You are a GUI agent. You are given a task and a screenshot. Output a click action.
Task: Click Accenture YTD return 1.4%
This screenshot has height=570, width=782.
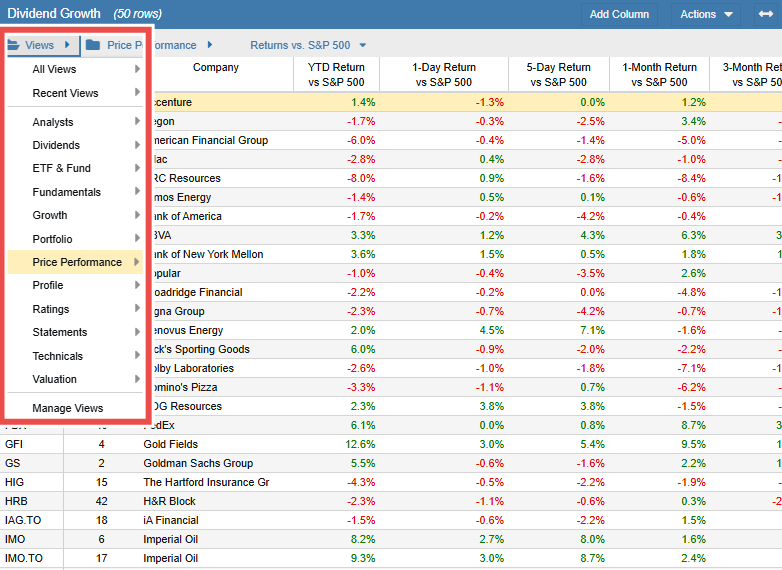click(x=363, y=102)
